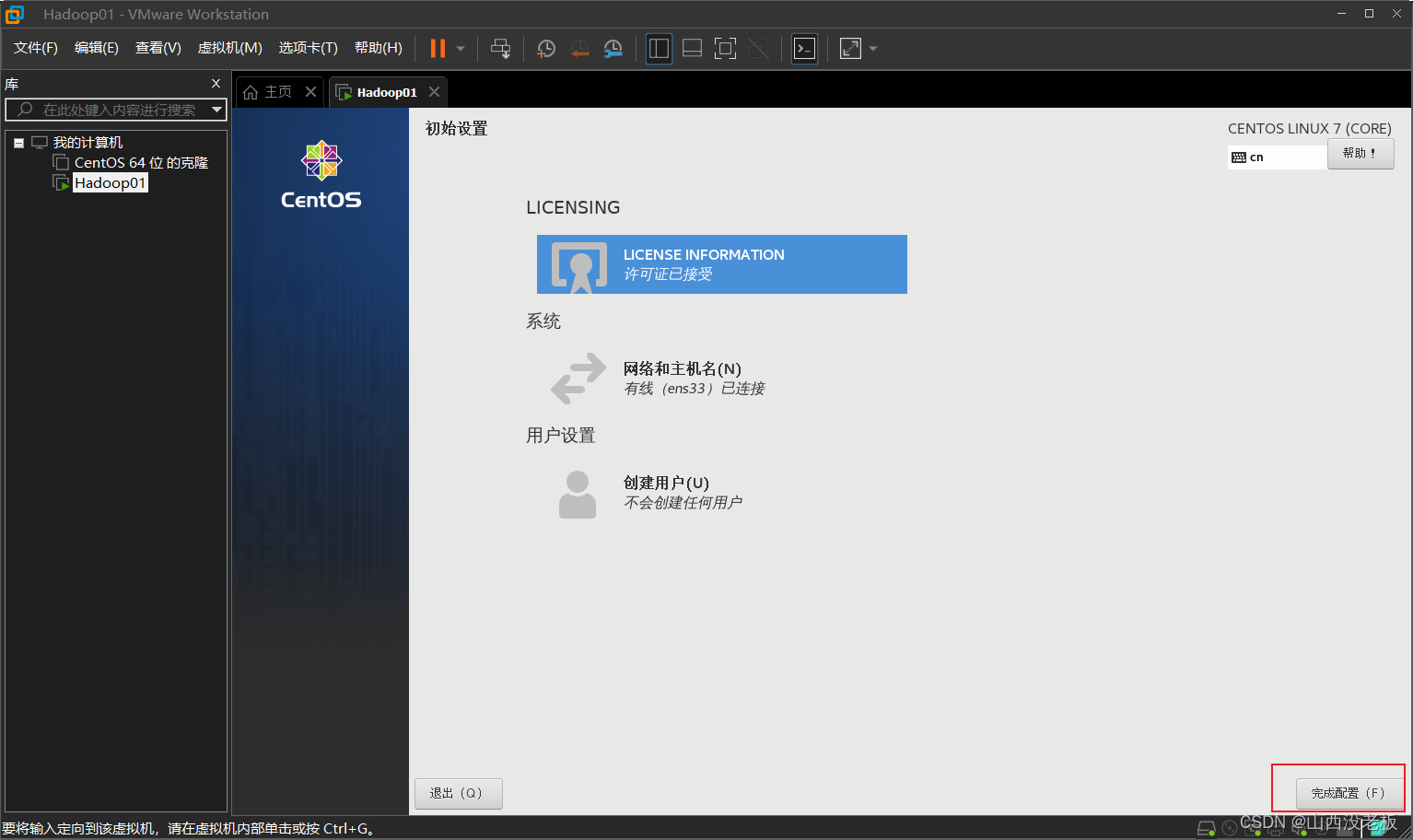Click the CentOS logo in sidebar
The height and width of the screenshot is (840, 1413).
(321, 175)
